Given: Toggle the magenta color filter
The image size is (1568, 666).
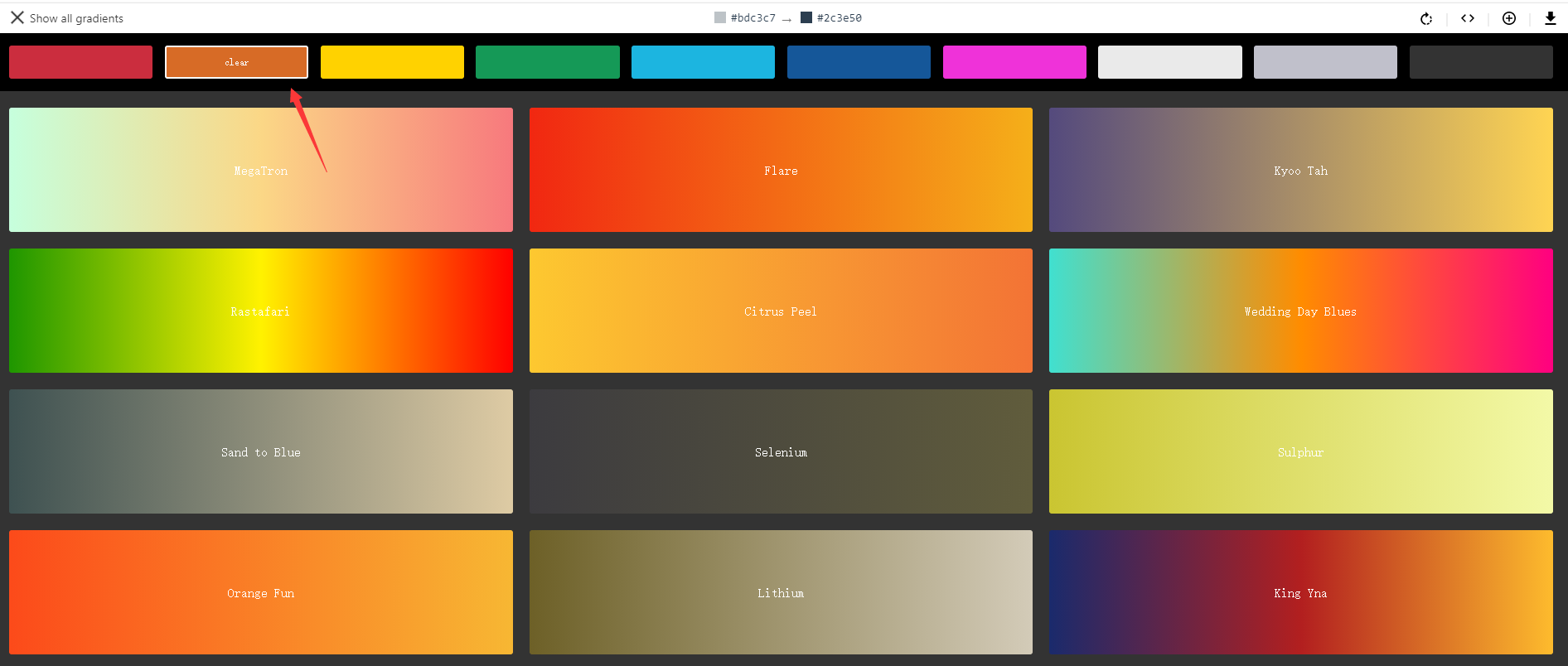Looking at the screenshot, I should [1014, 62].
